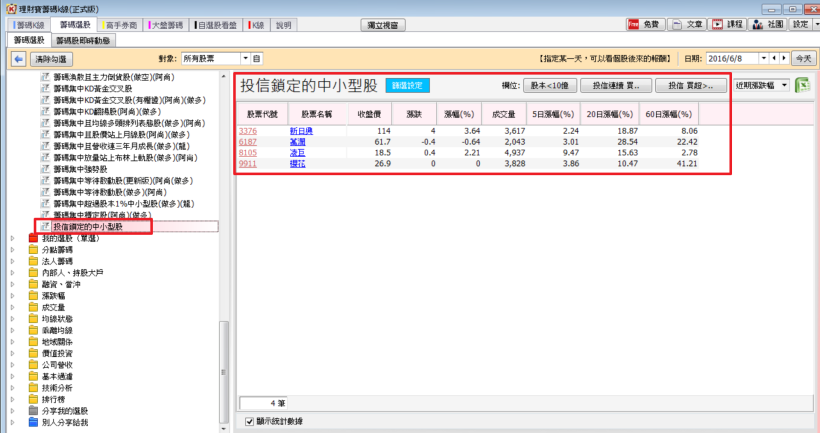
Task: Click the 分點籌碼 folder icon
Action: point(33,249)
